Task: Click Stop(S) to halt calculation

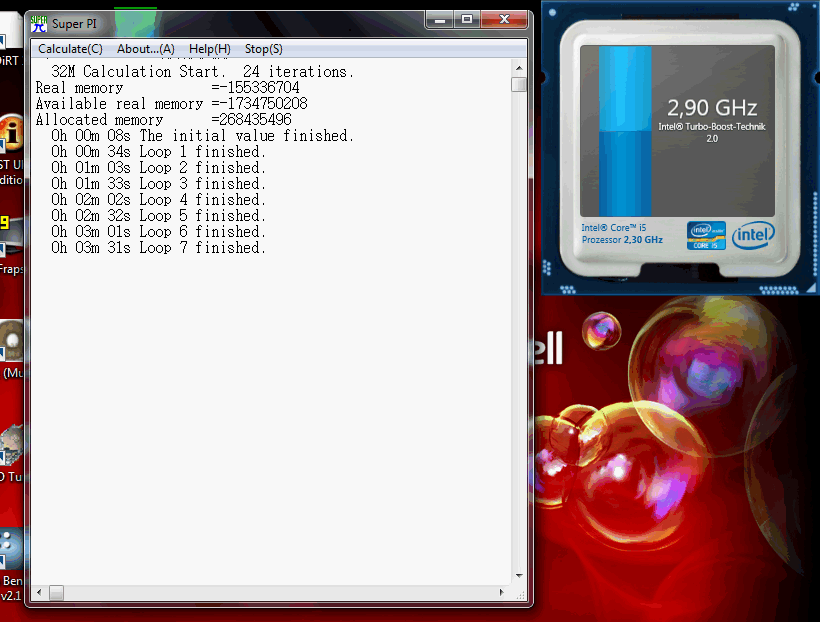Action: (264, 49)
